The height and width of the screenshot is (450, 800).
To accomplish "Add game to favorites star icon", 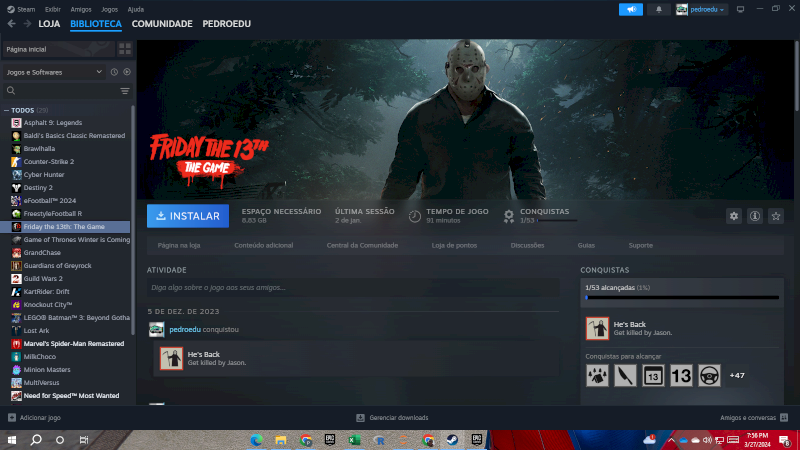I will tap(776, 216).
